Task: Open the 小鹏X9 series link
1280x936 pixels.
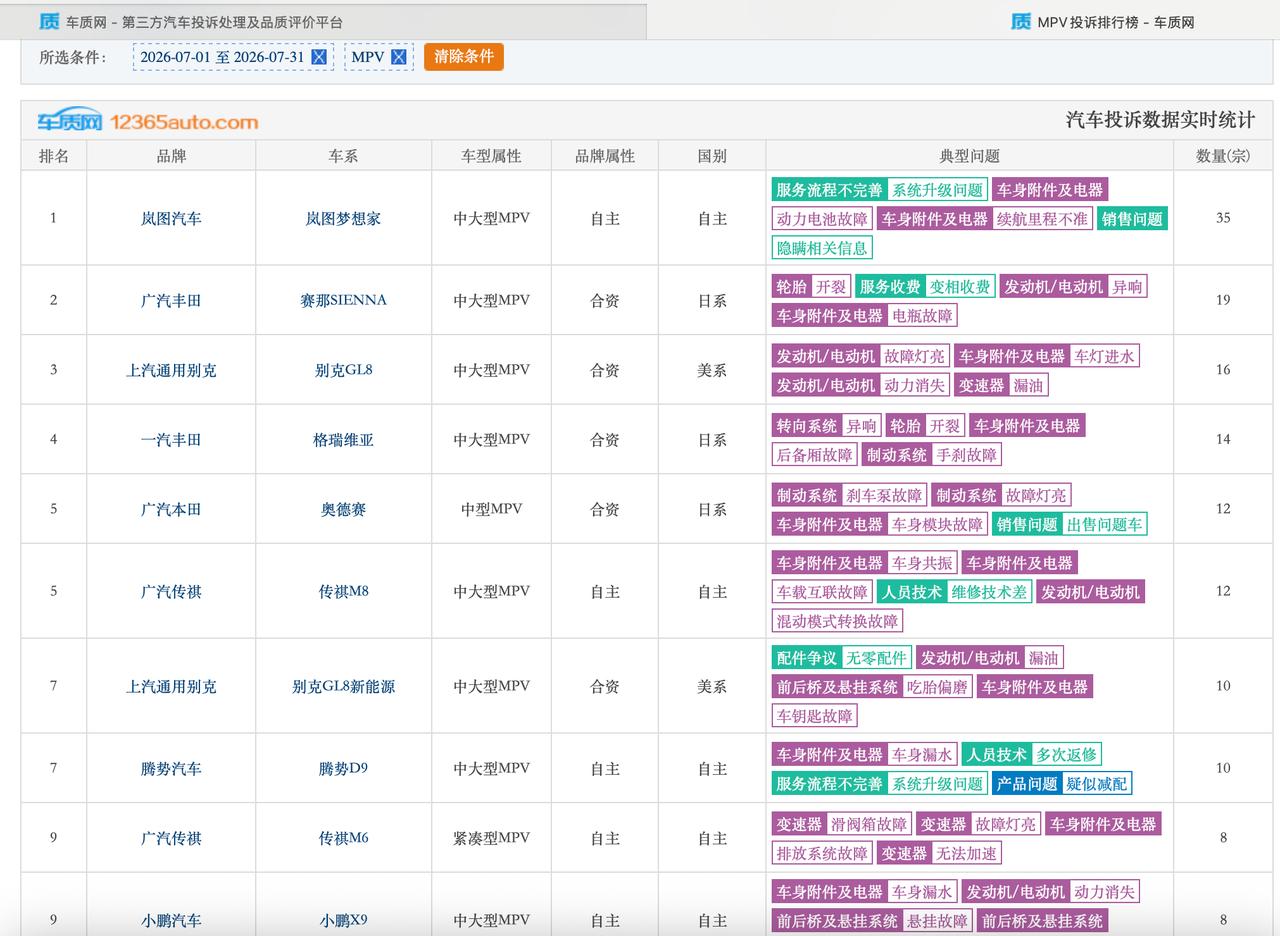Action: (343, 920)
